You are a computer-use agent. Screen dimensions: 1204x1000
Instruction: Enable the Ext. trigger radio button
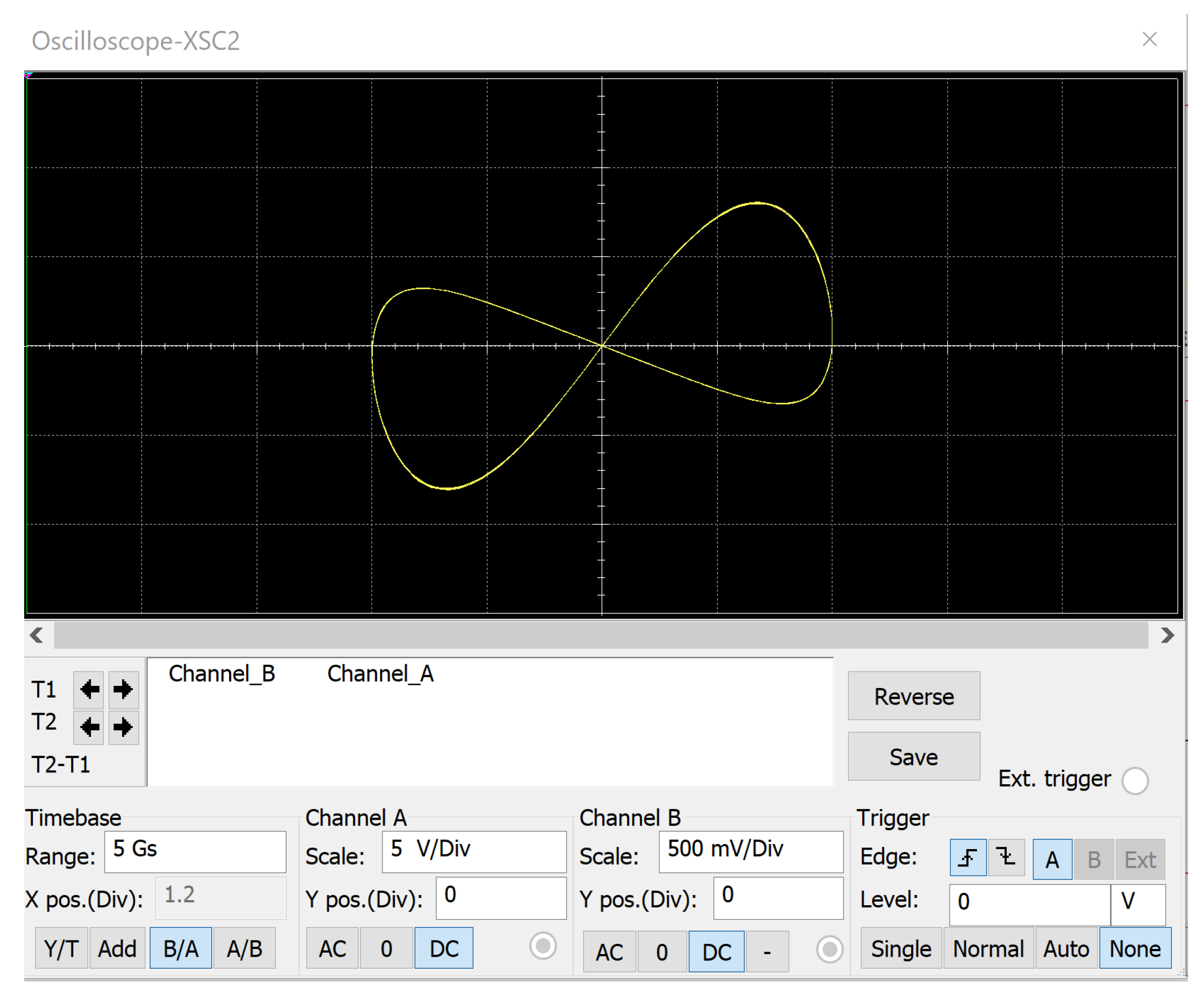(x=1135, y=781)
